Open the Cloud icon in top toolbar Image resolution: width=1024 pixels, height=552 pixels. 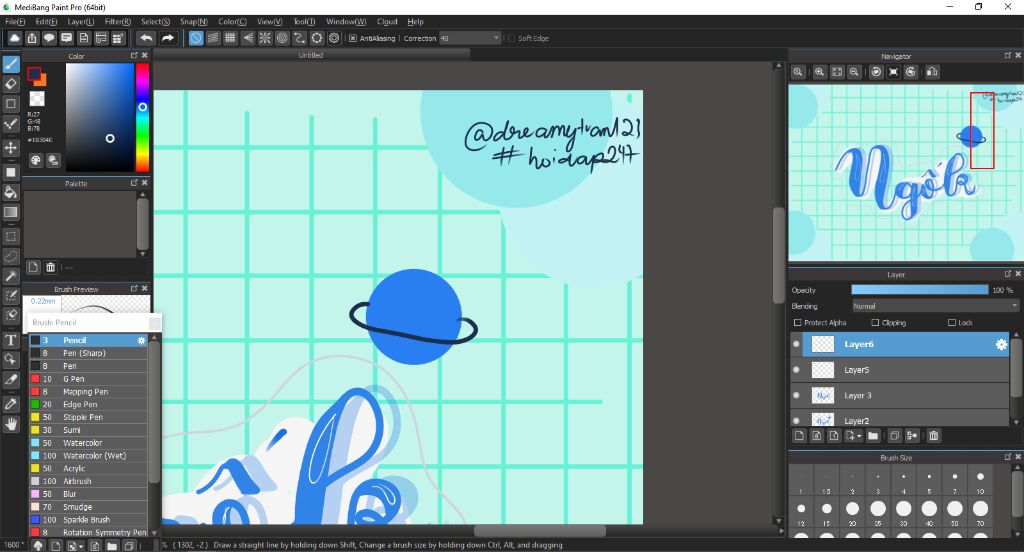point(14,38)
